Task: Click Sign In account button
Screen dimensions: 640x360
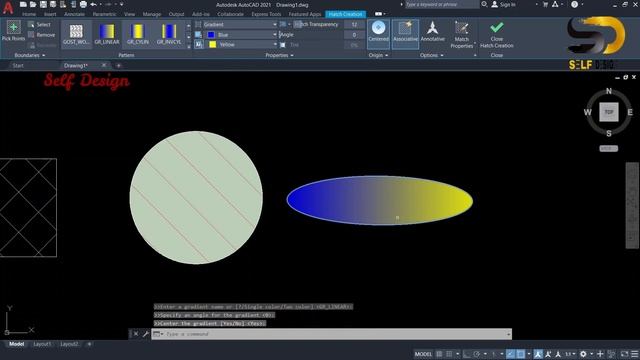Action: coord(503,4)
